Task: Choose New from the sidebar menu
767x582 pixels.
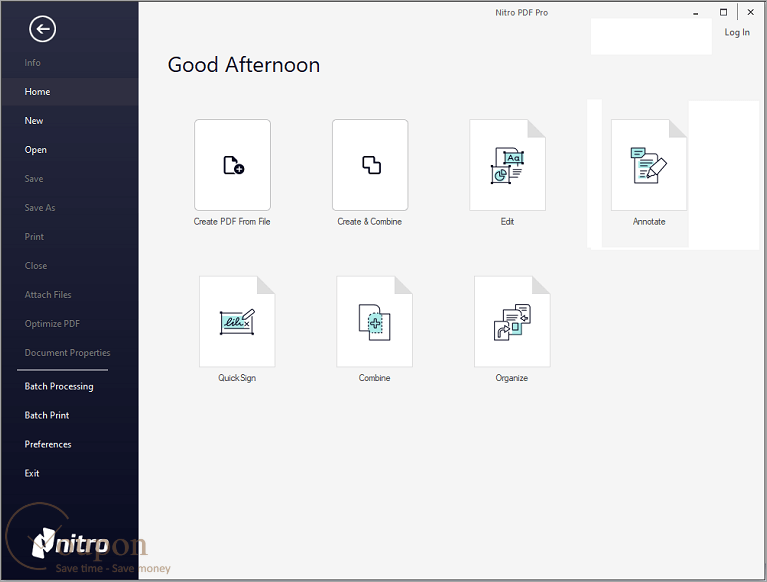Action: coord(34,120)
